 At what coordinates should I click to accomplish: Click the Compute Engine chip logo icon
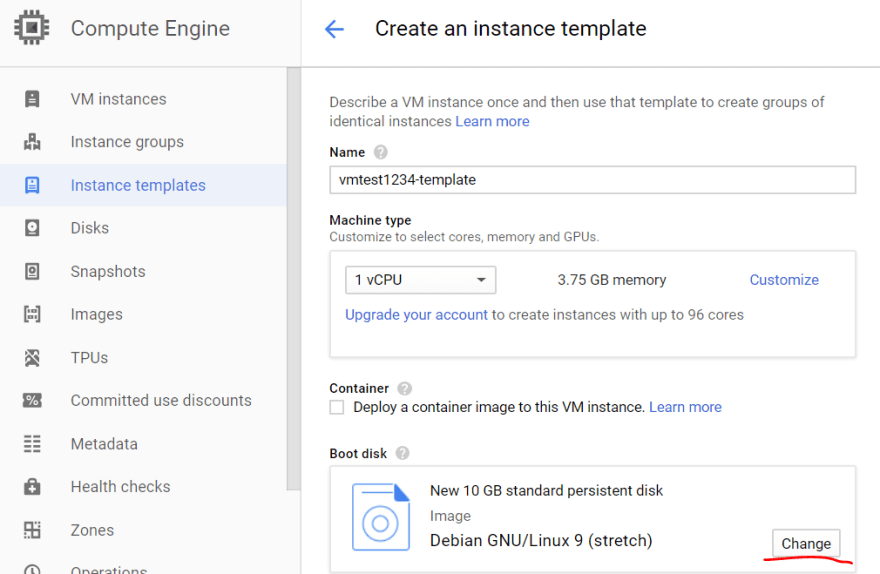click(x=31, y=27)
